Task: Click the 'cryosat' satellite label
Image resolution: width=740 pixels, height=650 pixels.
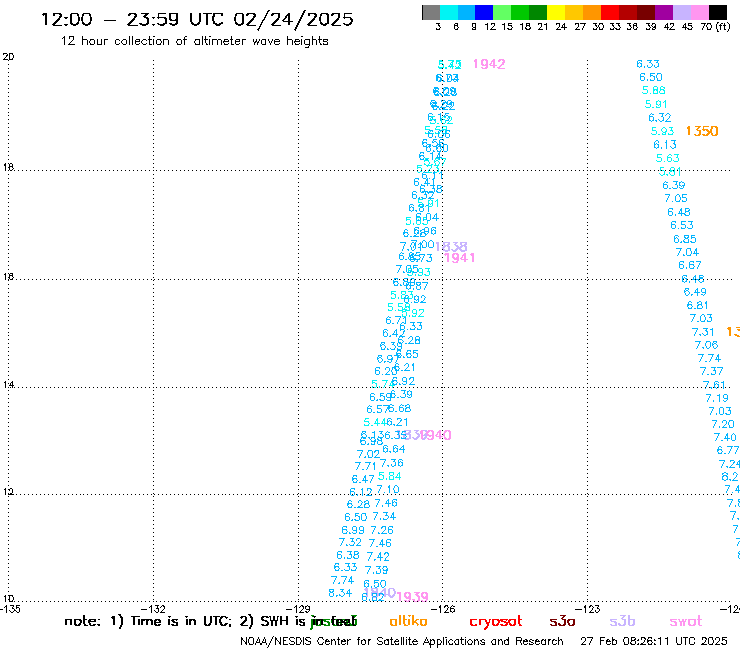Action: pos(496,621)
